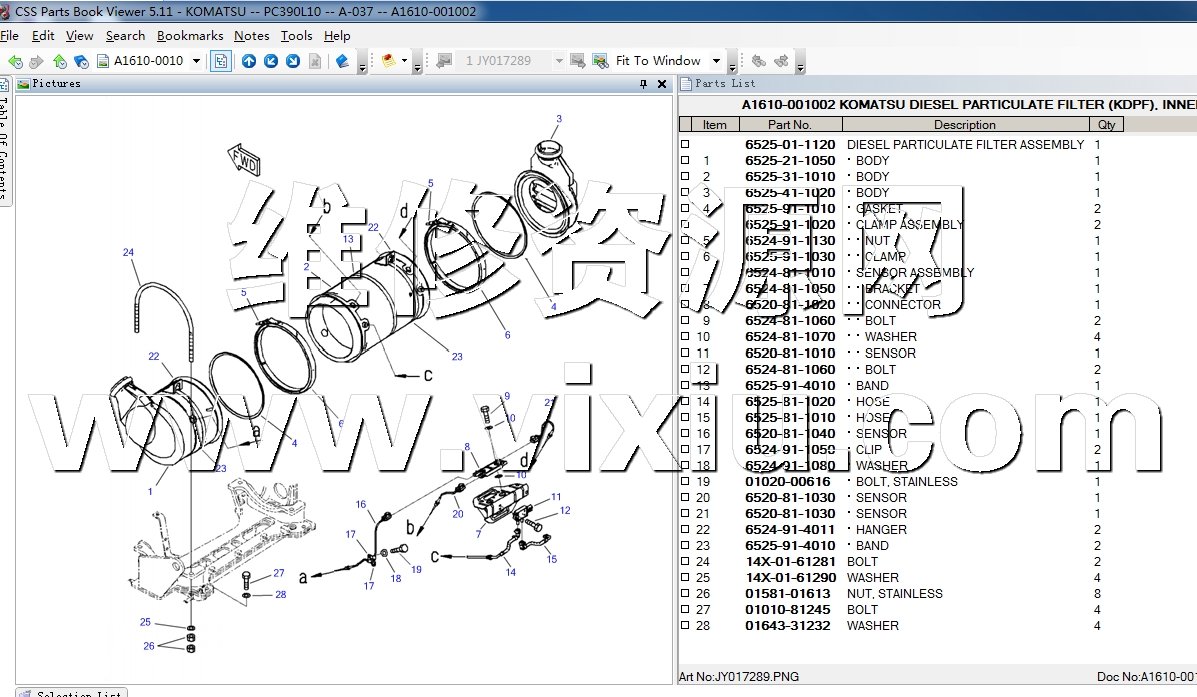Close the Pictures panel
Screen dimensions: 1197x697
[661, 85]
